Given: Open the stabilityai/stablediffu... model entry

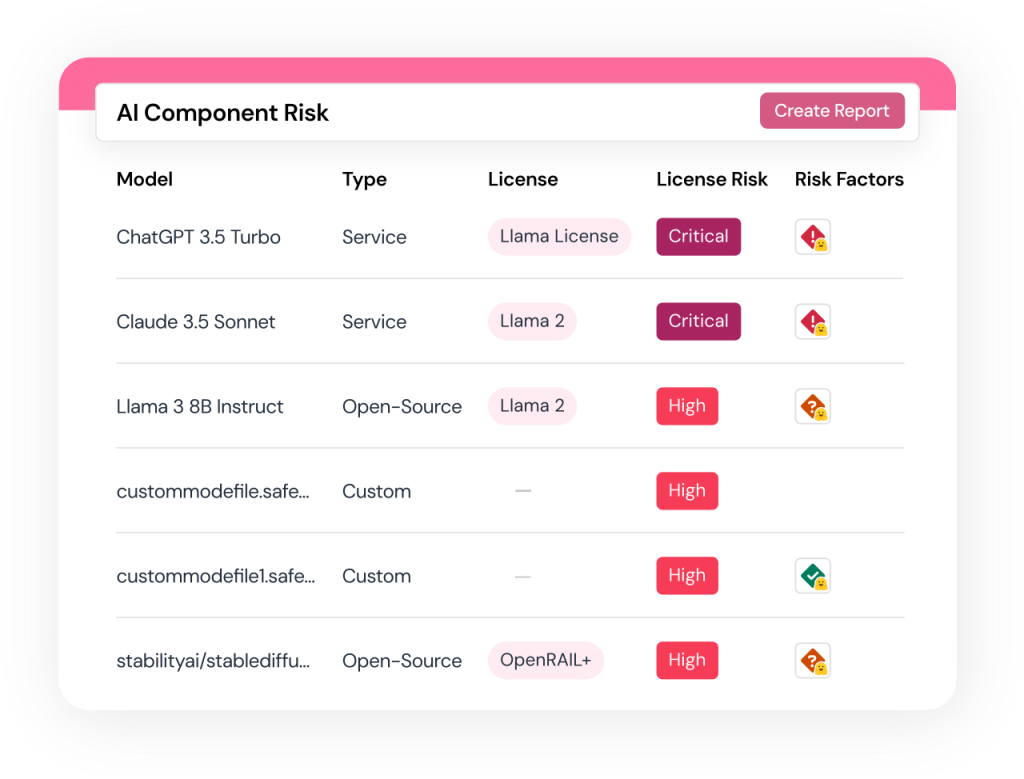Looking at the screenshot, I should pos(213,661).
